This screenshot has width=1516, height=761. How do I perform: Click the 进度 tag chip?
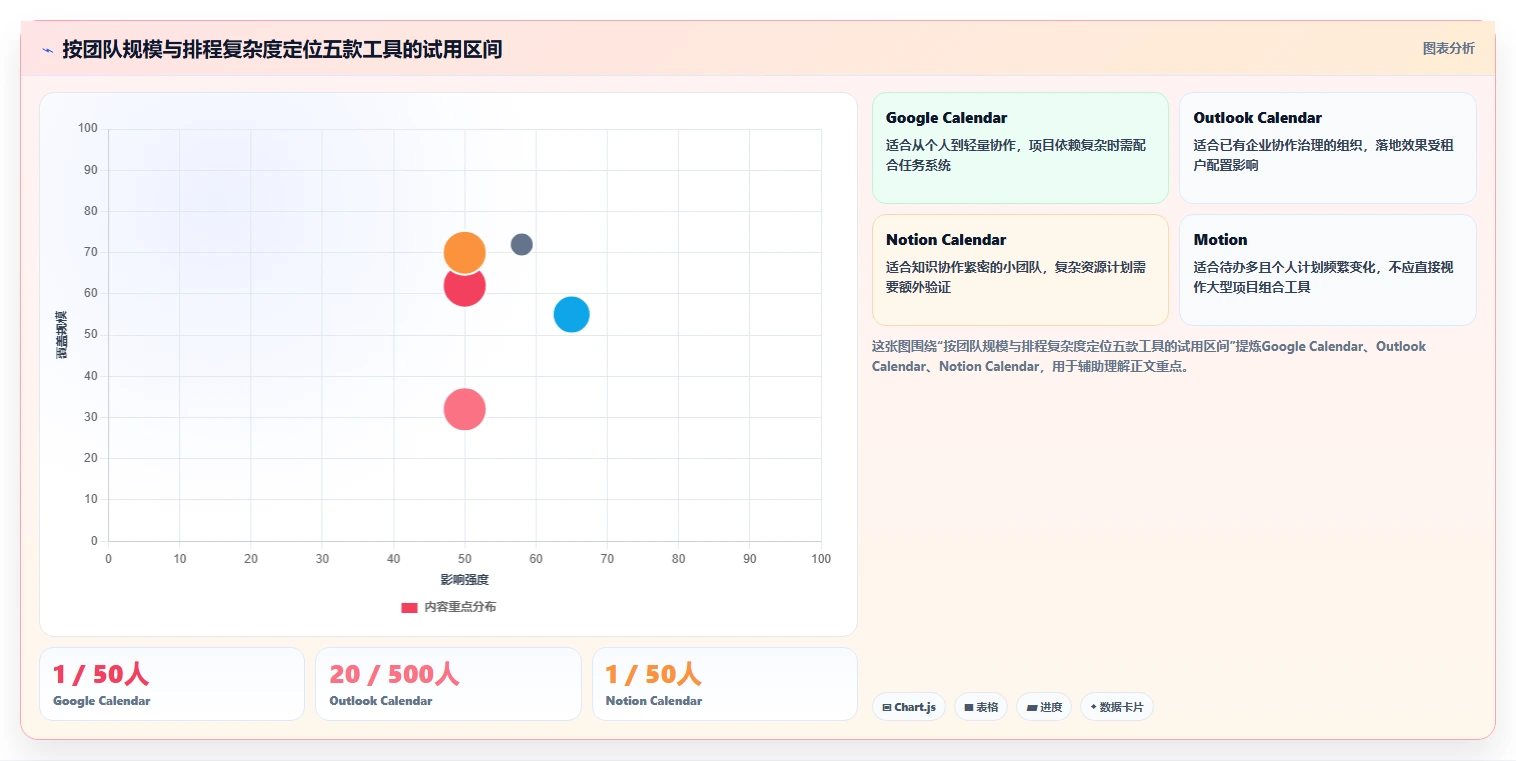point(1044,707)
